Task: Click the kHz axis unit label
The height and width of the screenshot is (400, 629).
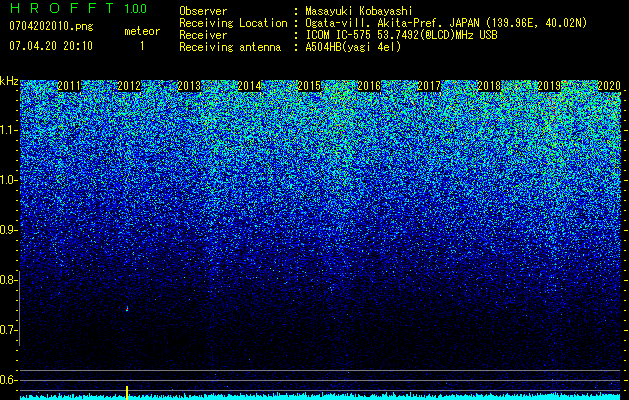Action: point(9,81)
